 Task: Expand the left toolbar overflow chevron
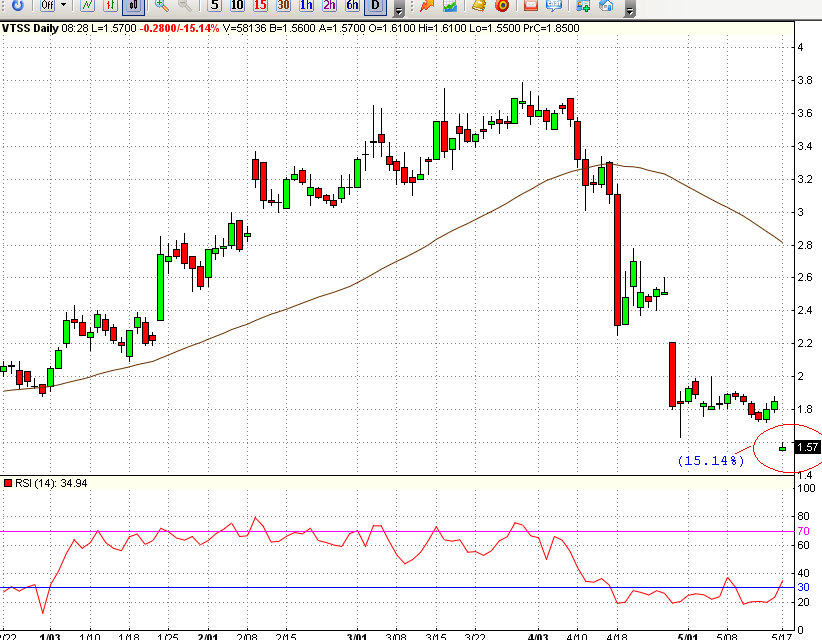tap(398, 9)
